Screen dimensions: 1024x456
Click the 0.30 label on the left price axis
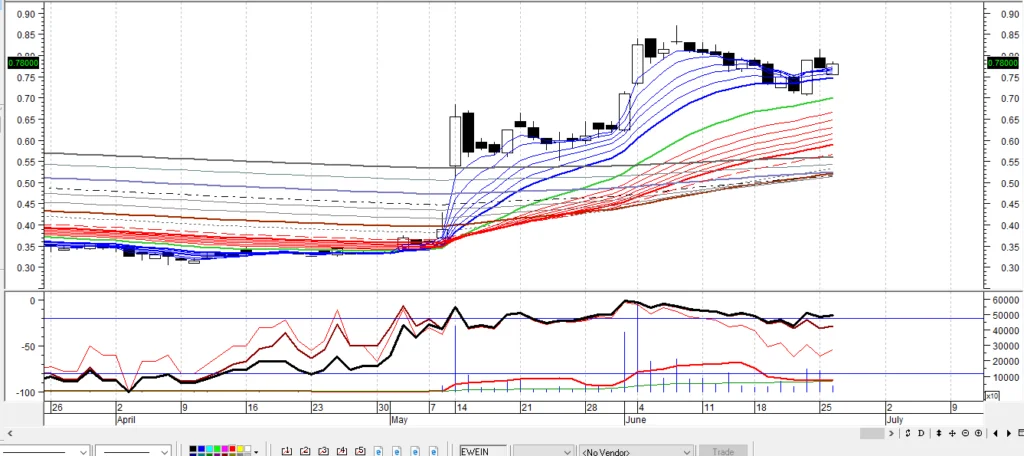point(26,268)
